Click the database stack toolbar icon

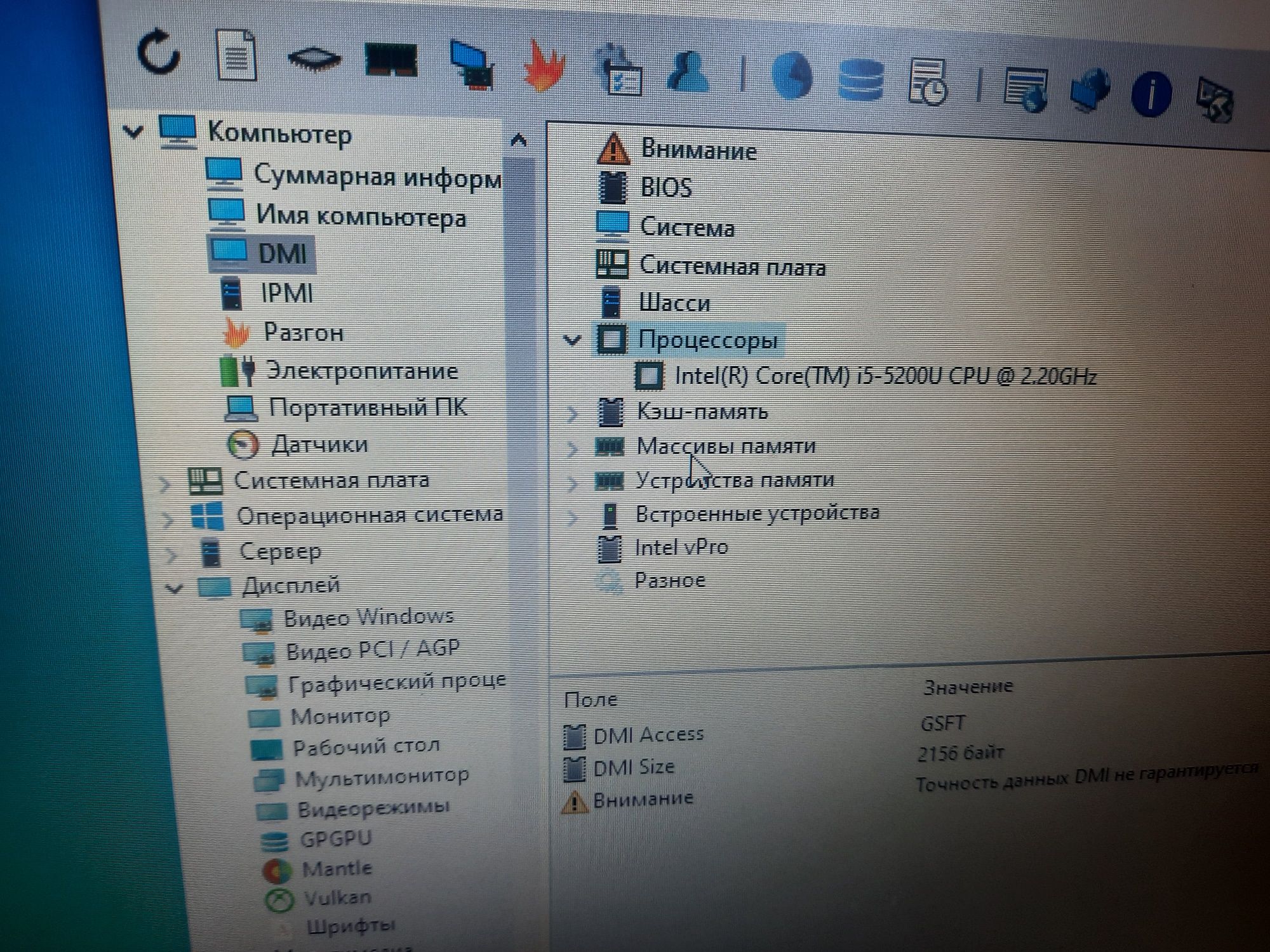[x=860, y=79]
